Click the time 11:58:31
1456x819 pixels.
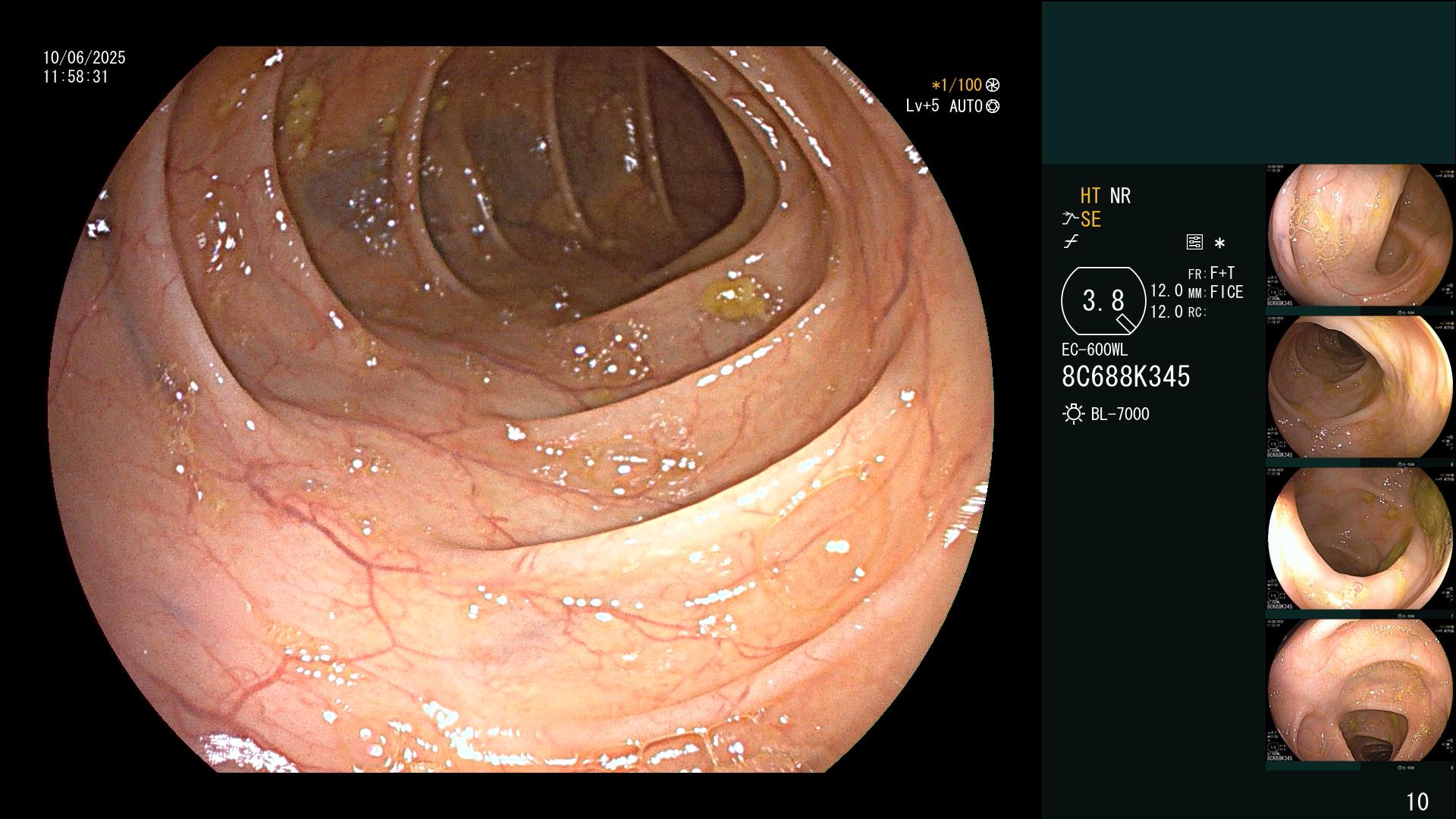(x=76, y=77)
